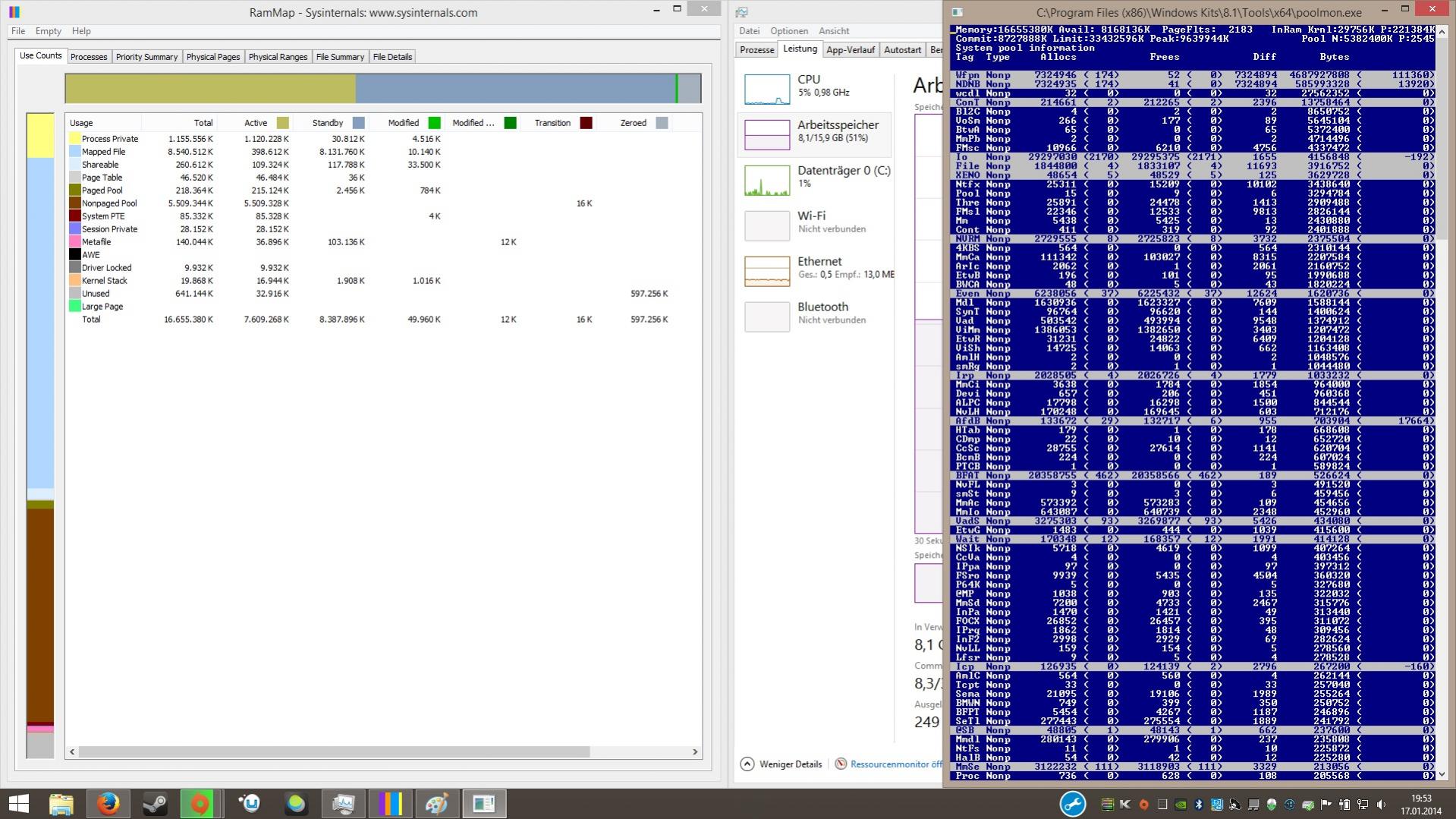The width and height of the screenshot is (1456, 819).
Task: Select the Ethernet performance entry
Action: coord(814,271)
